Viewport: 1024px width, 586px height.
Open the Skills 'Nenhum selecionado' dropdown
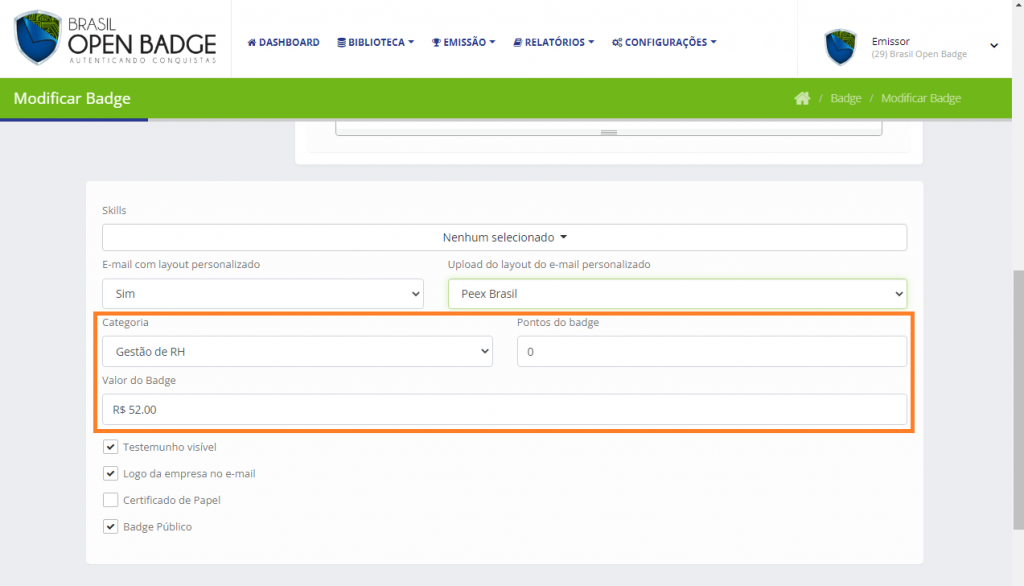(x=504, y=237)
